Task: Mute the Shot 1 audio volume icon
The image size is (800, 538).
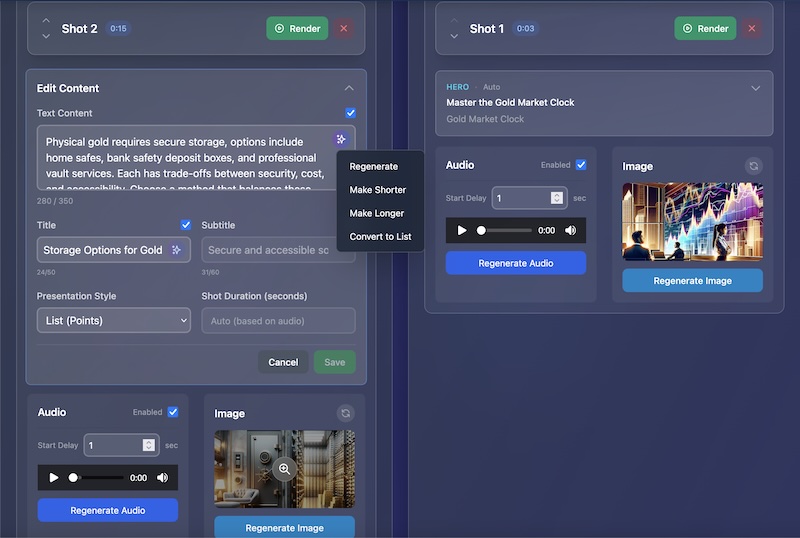Action: click(570, 230)
